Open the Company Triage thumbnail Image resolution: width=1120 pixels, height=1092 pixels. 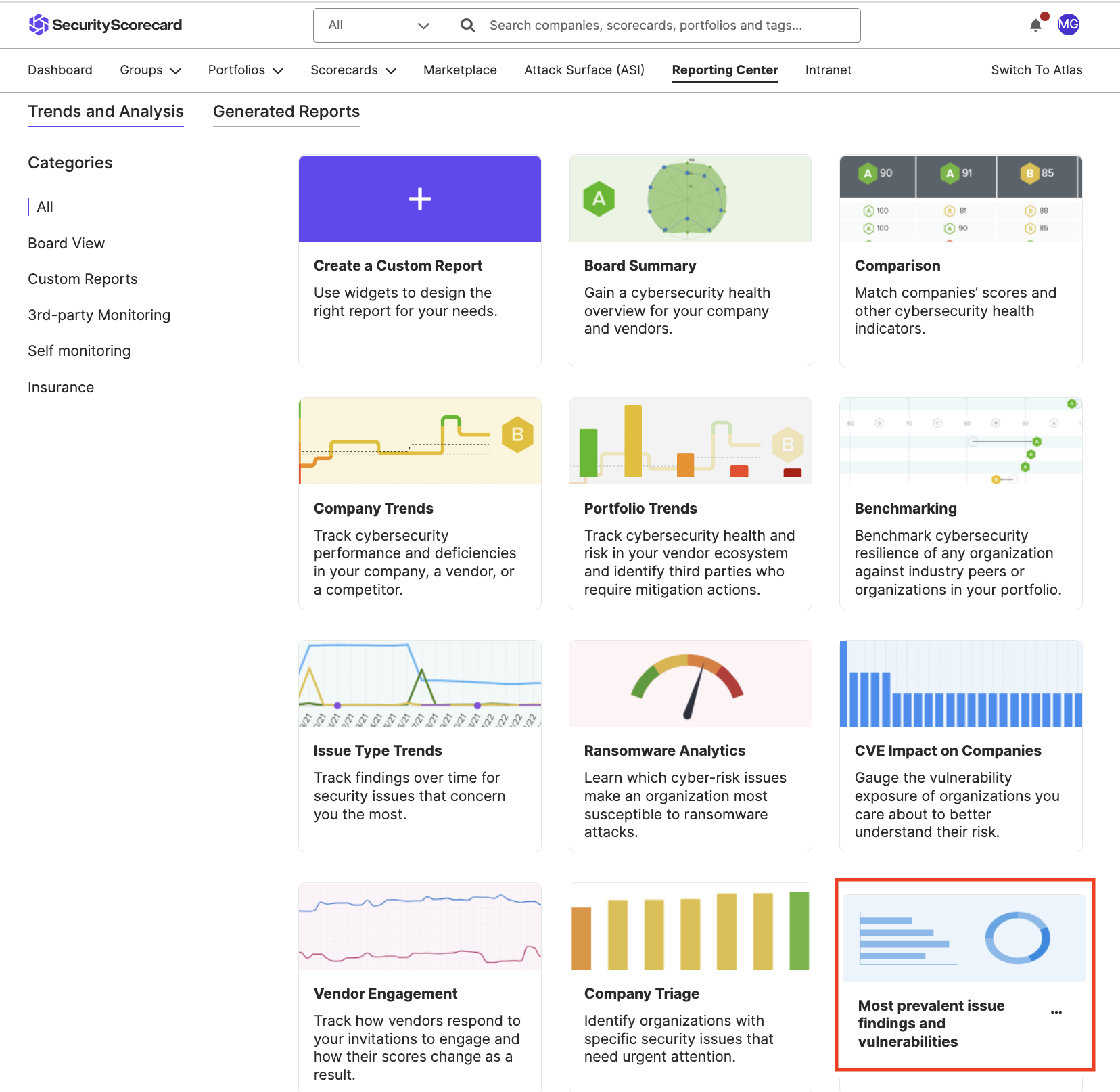click(x=691, y=927)
